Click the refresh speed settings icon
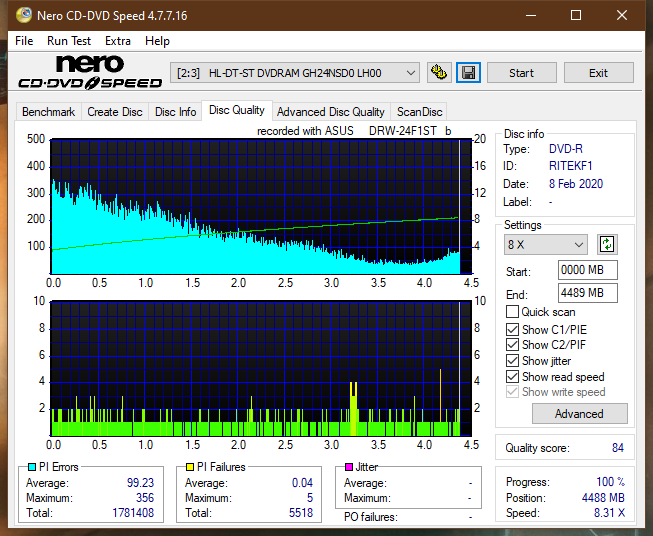Screen dimensions: 653x536 pyautogui.click(x=607, y=244)
